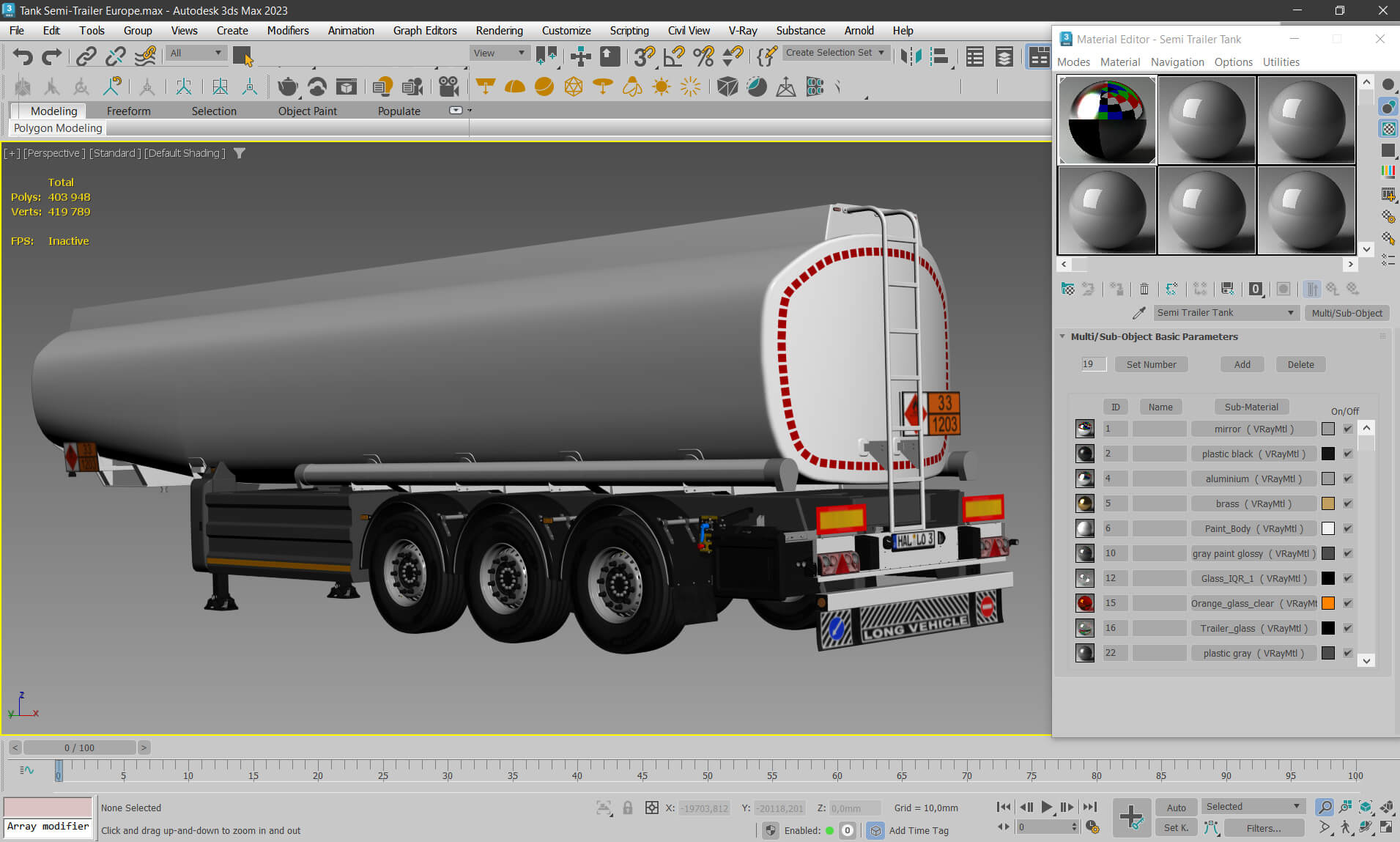Screen dimensions: 1400x842
Task: Open the V-Ray menu
Action: (x=742, y=31)
